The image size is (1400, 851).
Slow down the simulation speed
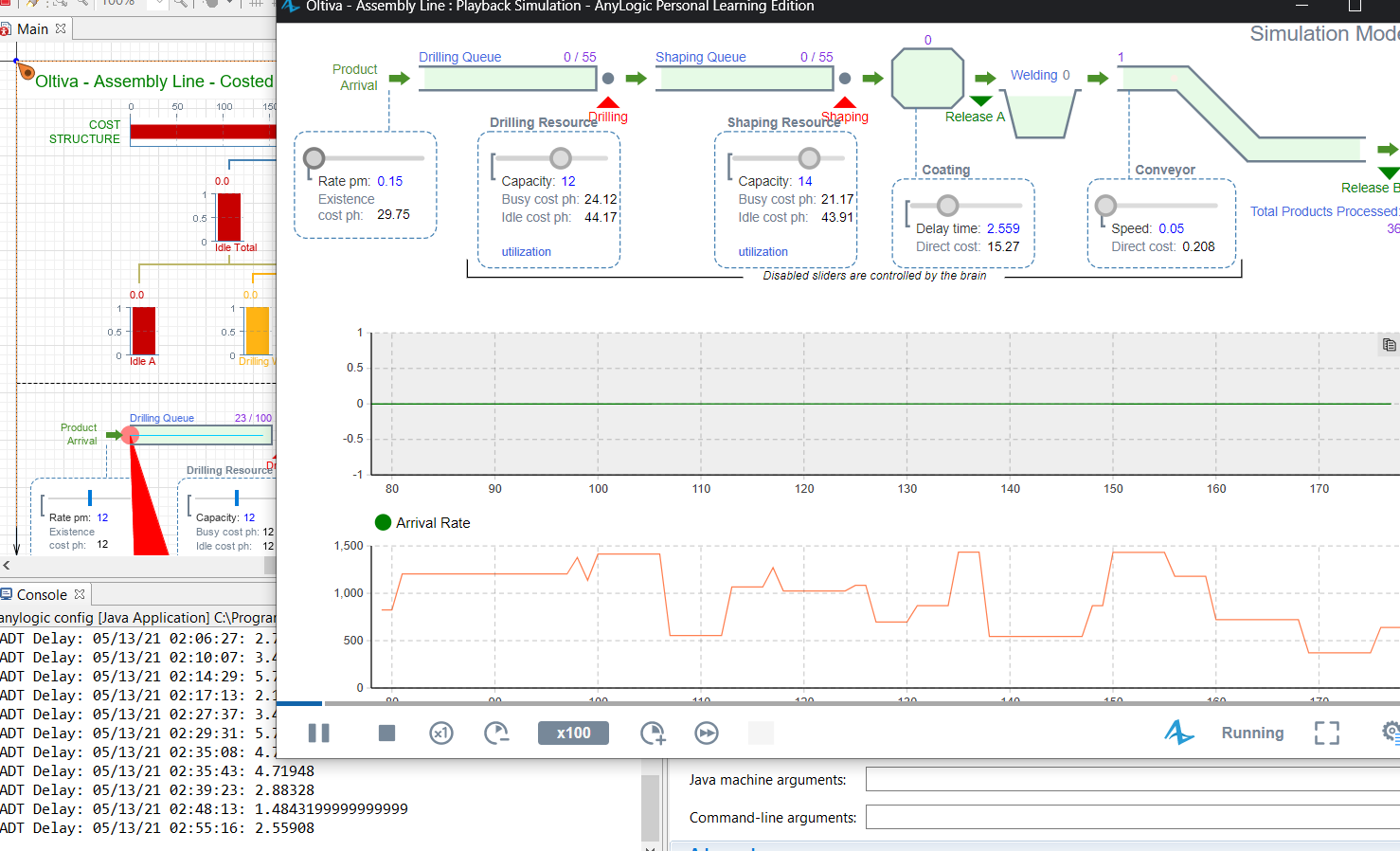pos(496,733)
